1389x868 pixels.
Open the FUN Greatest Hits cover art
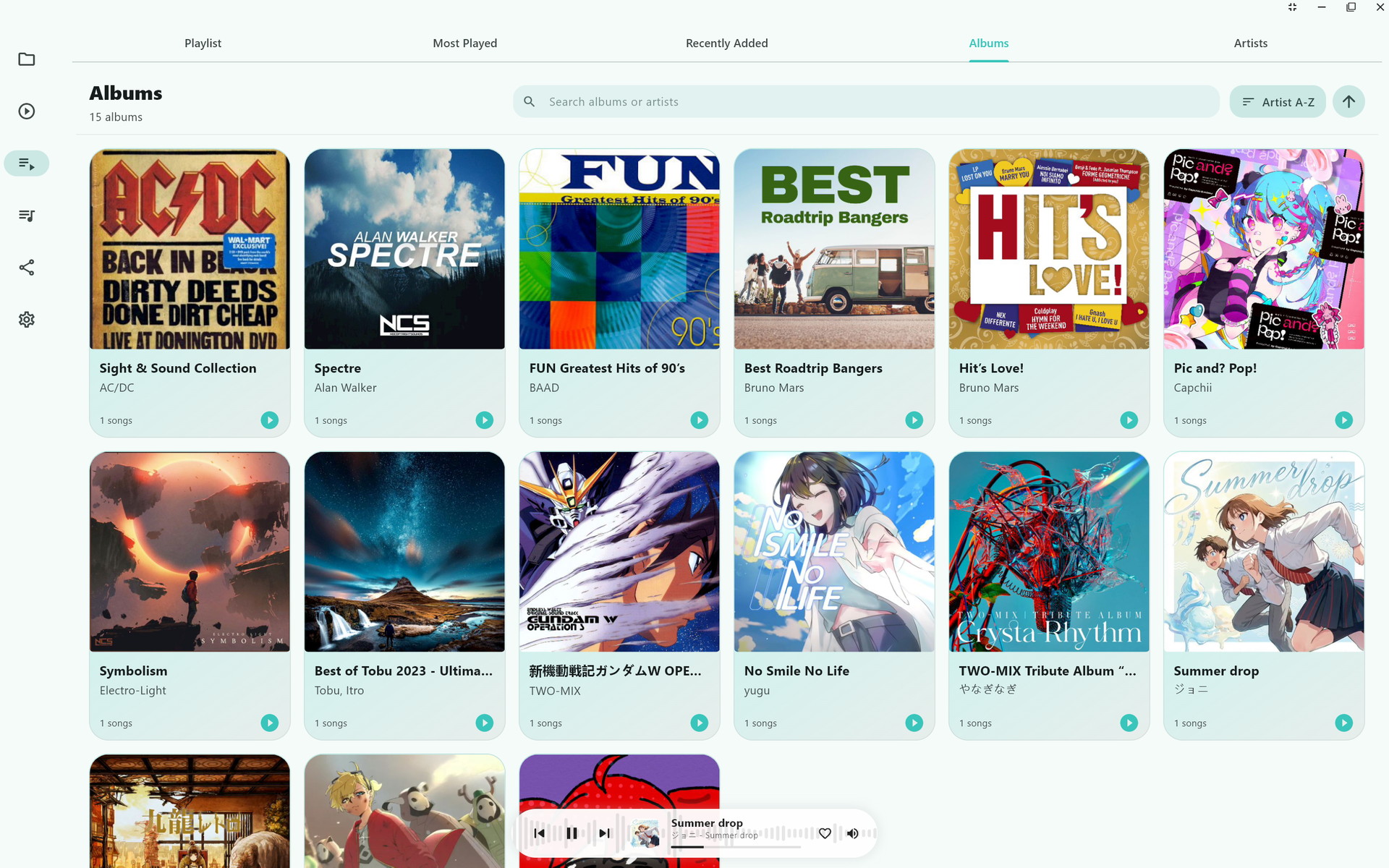coord(619,249)
